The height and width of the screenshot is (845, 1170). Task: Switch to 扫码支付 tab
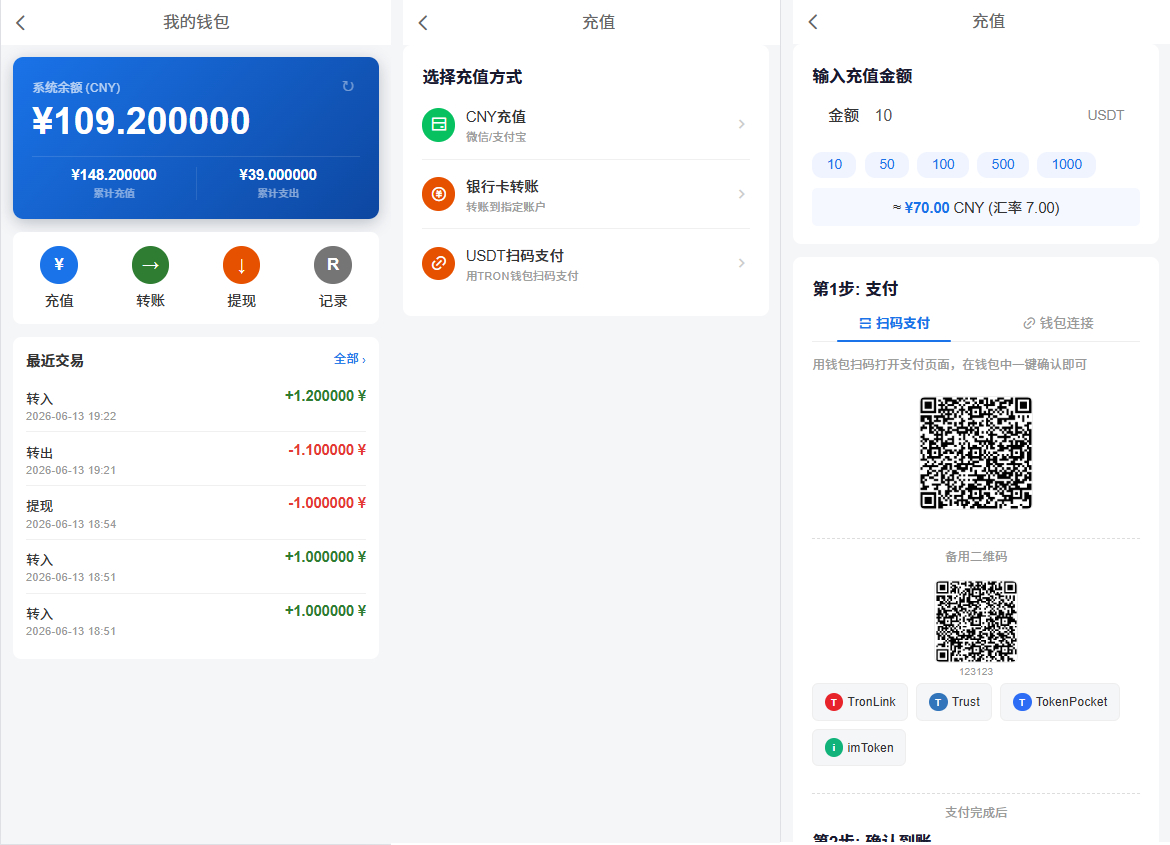(894, 323)
